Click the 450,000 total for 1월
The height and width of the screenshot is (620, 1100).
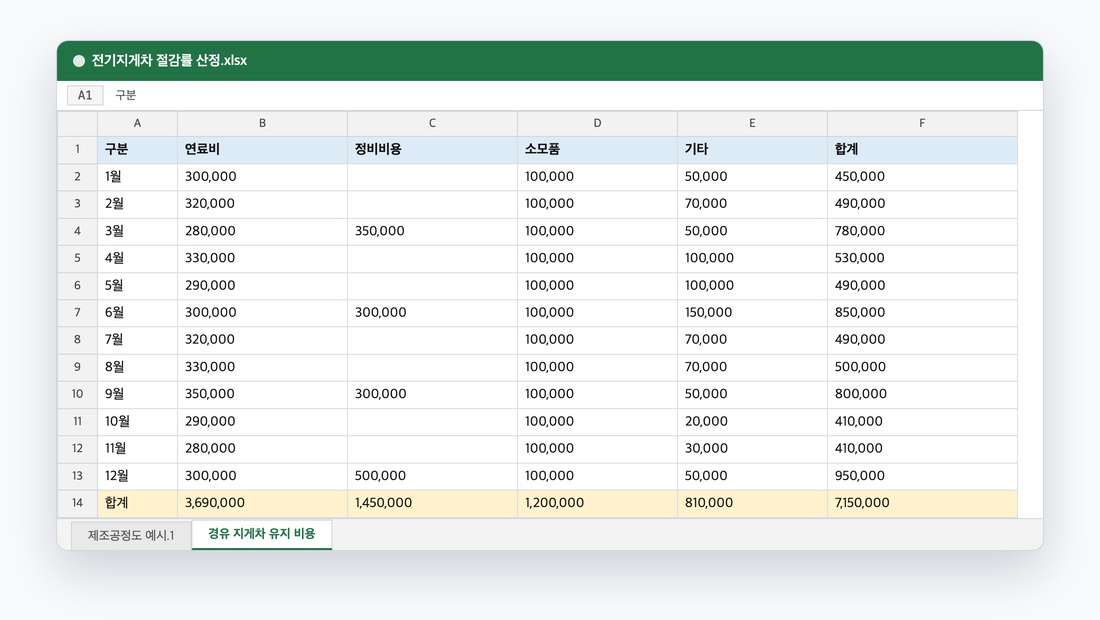tap(922, 177)
